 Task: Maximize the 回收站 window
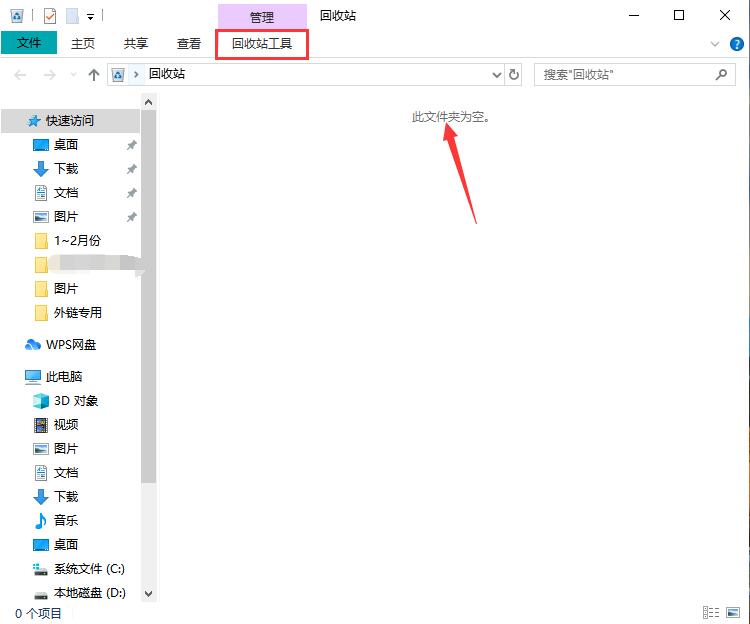pos(679,15)
